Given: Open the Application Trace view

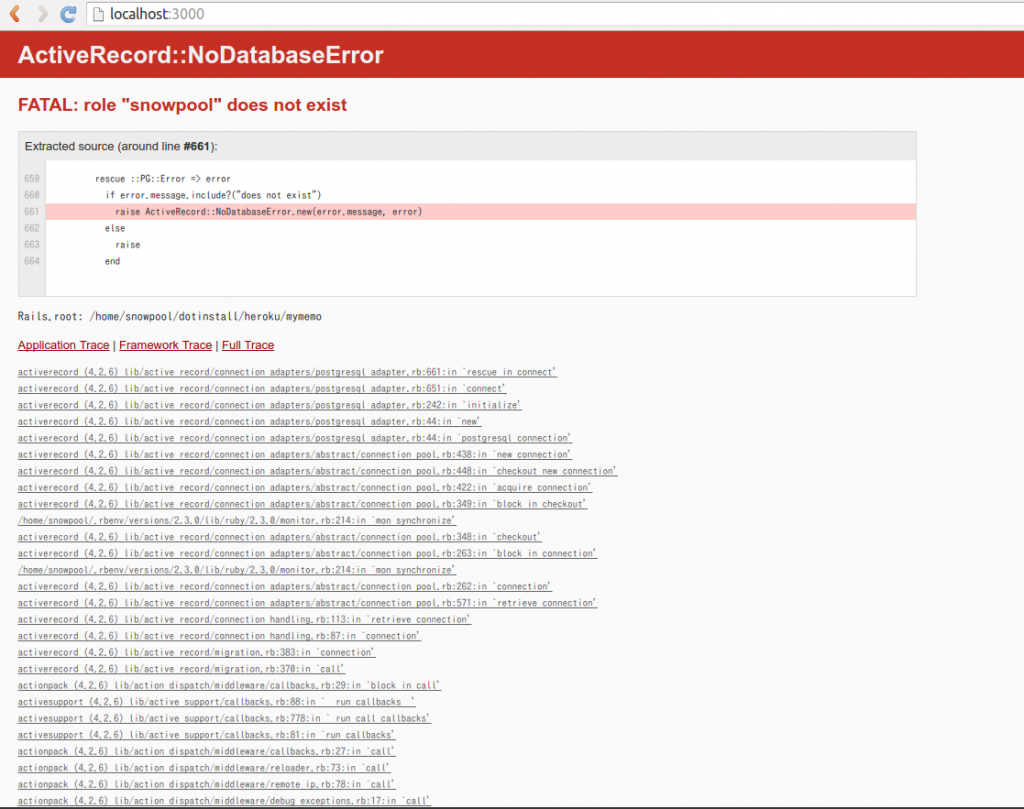Looking at the screenshot, I should click(x=63, y=345).
